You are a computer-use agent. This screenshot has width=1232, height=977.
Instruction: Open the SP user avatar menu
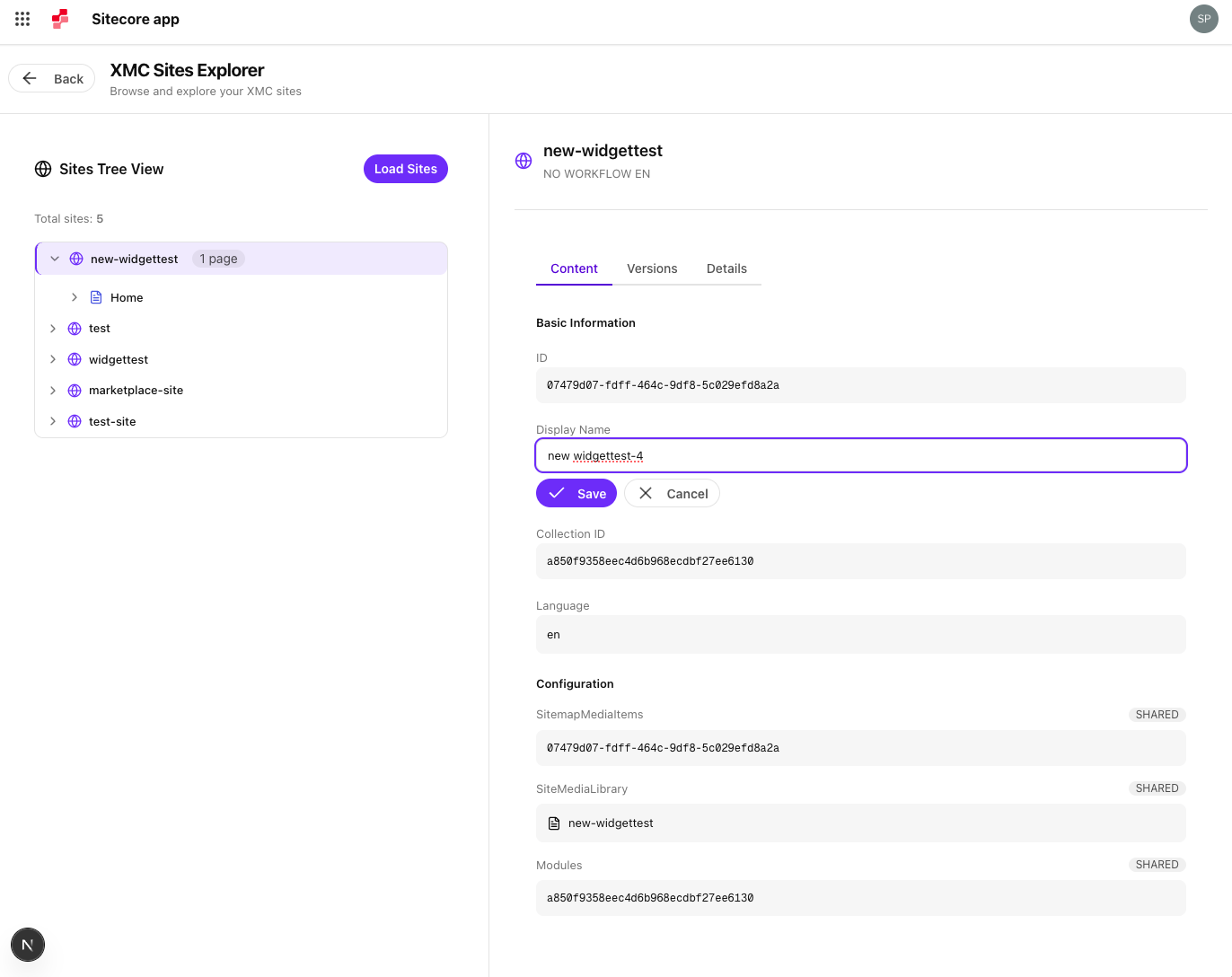(1203, 19)
